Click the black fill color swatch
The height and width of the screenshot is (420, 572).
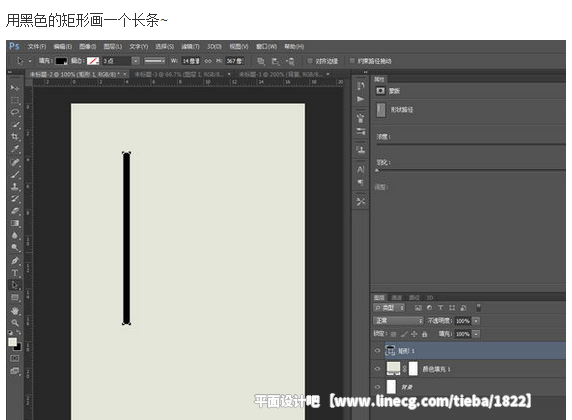click(61, 61)
